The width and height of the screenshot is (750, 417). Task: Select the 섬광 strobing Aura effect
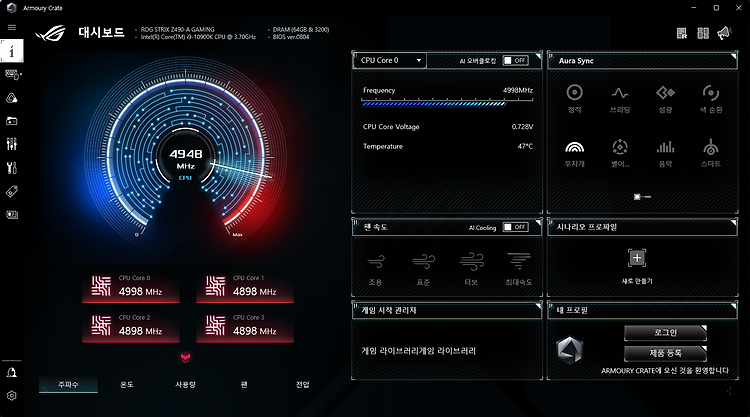click(x=665, y=99)
